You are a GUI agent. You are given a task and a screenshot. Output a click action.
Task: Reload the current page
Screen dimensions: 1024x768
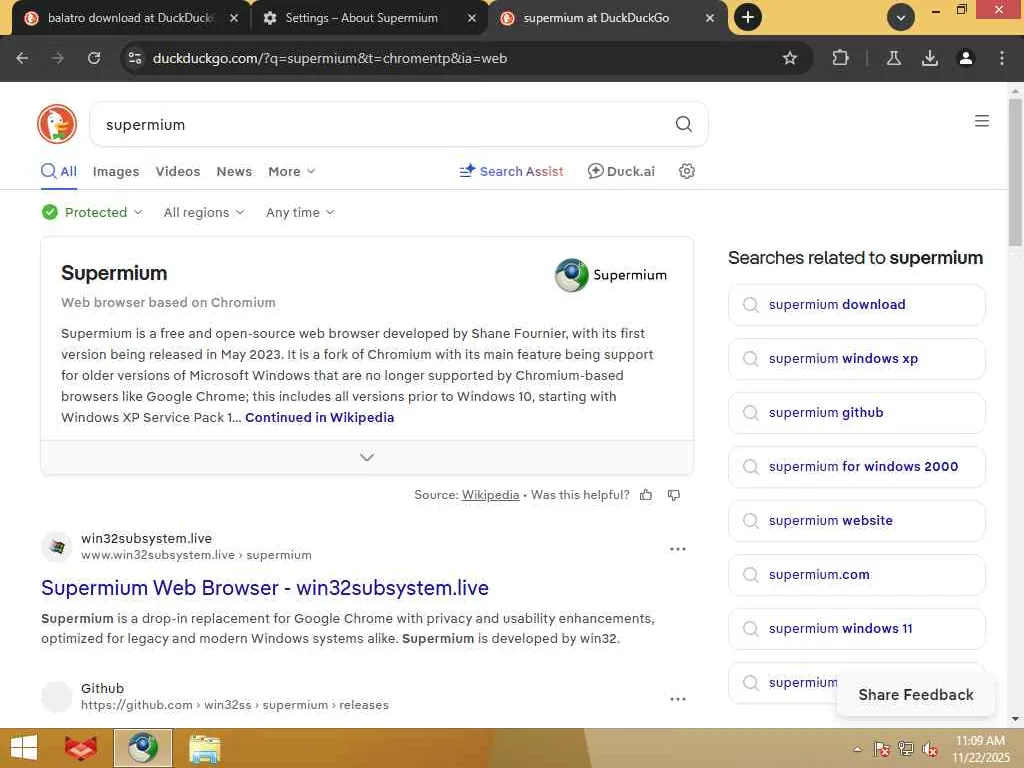[x=94, y=58]
